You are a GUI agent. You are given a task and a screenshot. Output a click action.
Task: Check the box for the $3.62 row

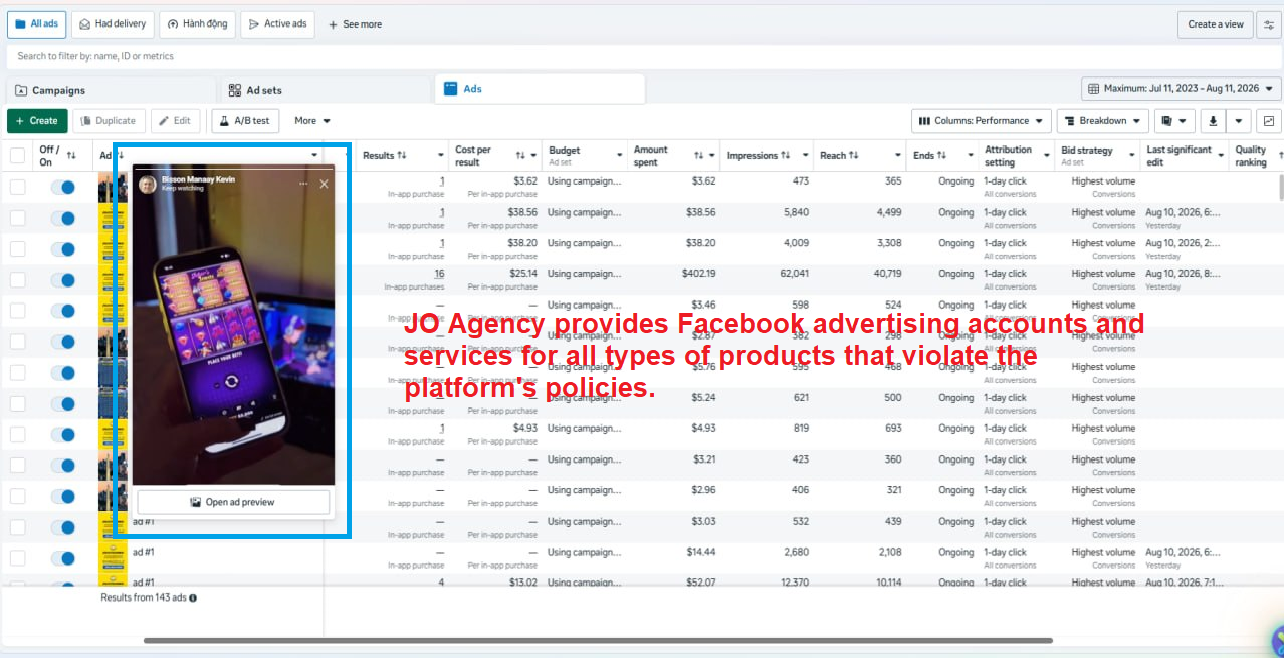pyautogui.click(x=17, y=187)
